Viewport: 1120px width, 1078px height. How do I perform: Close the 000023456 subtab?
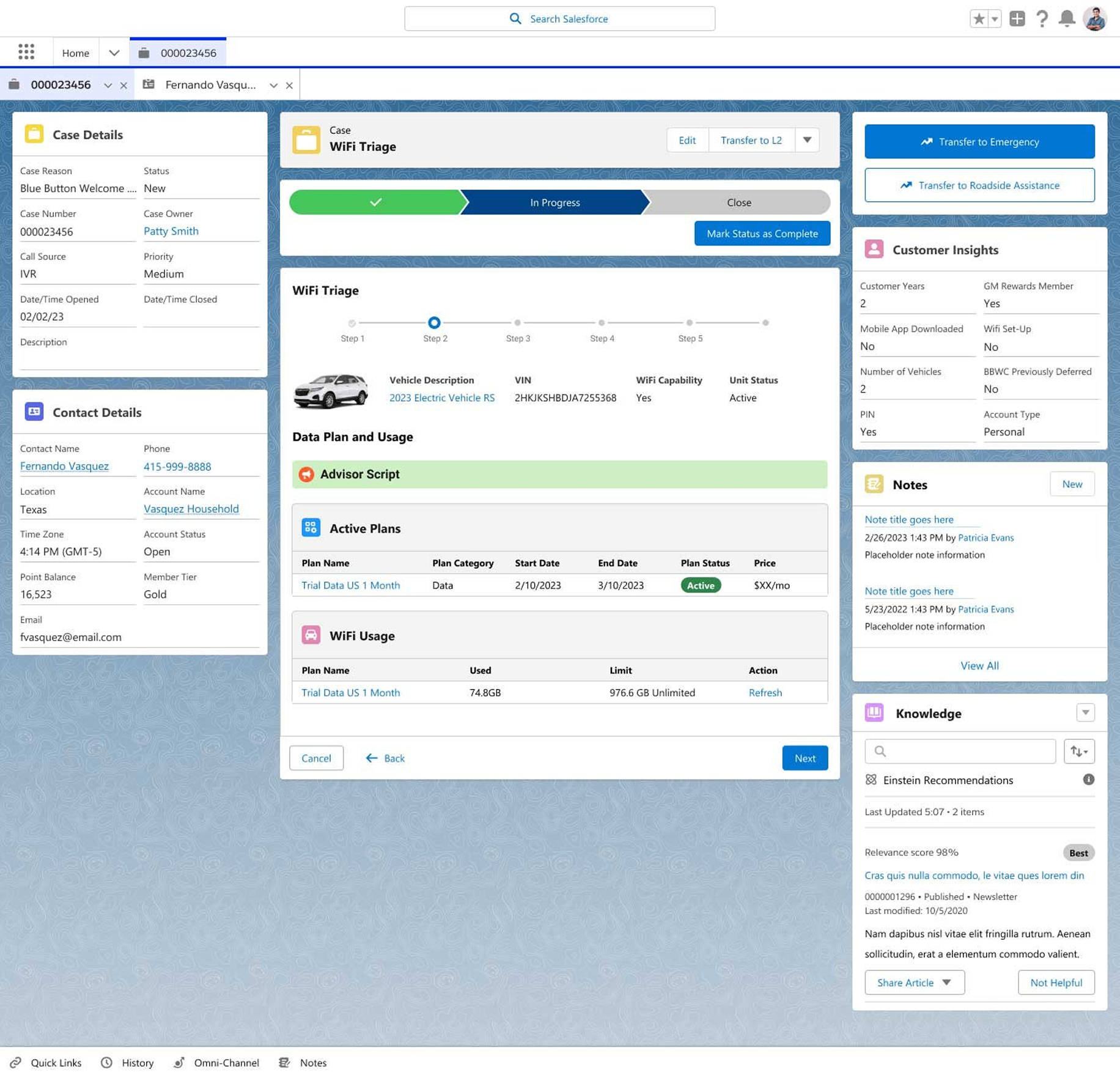pos(123,85)
